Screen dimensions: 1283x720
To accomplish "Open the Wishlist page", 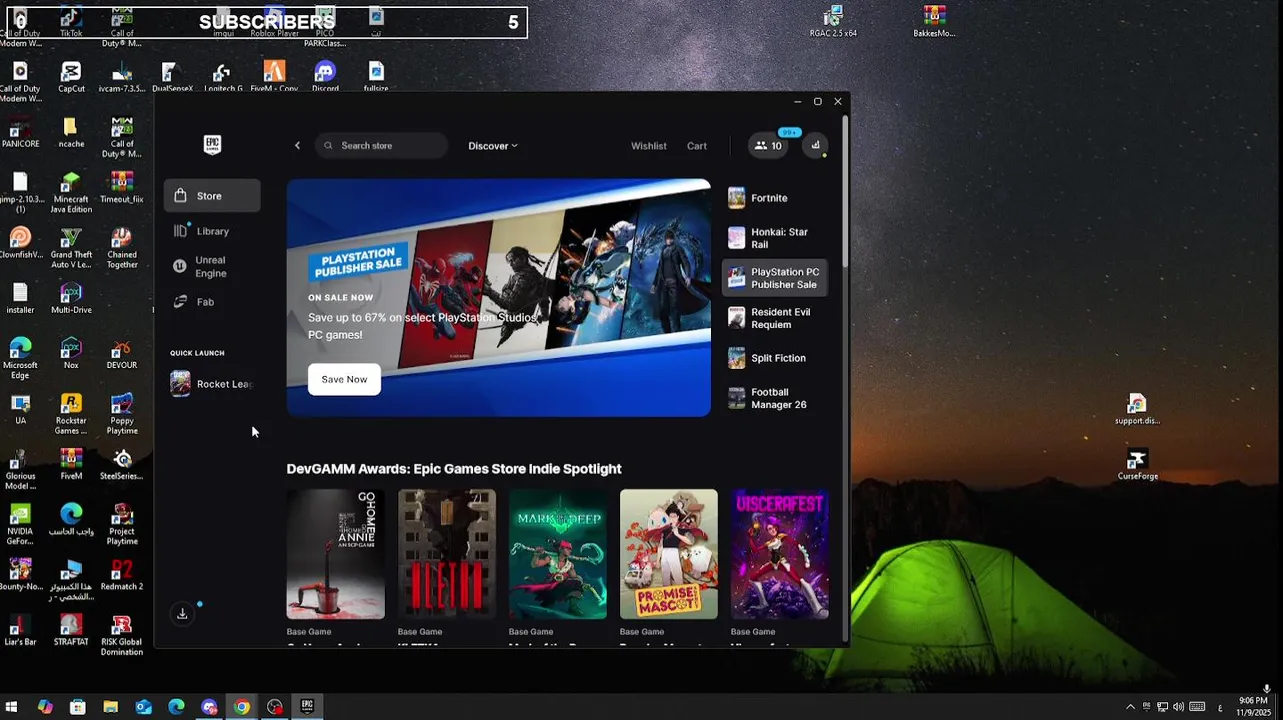I will (x=648, y=146).
